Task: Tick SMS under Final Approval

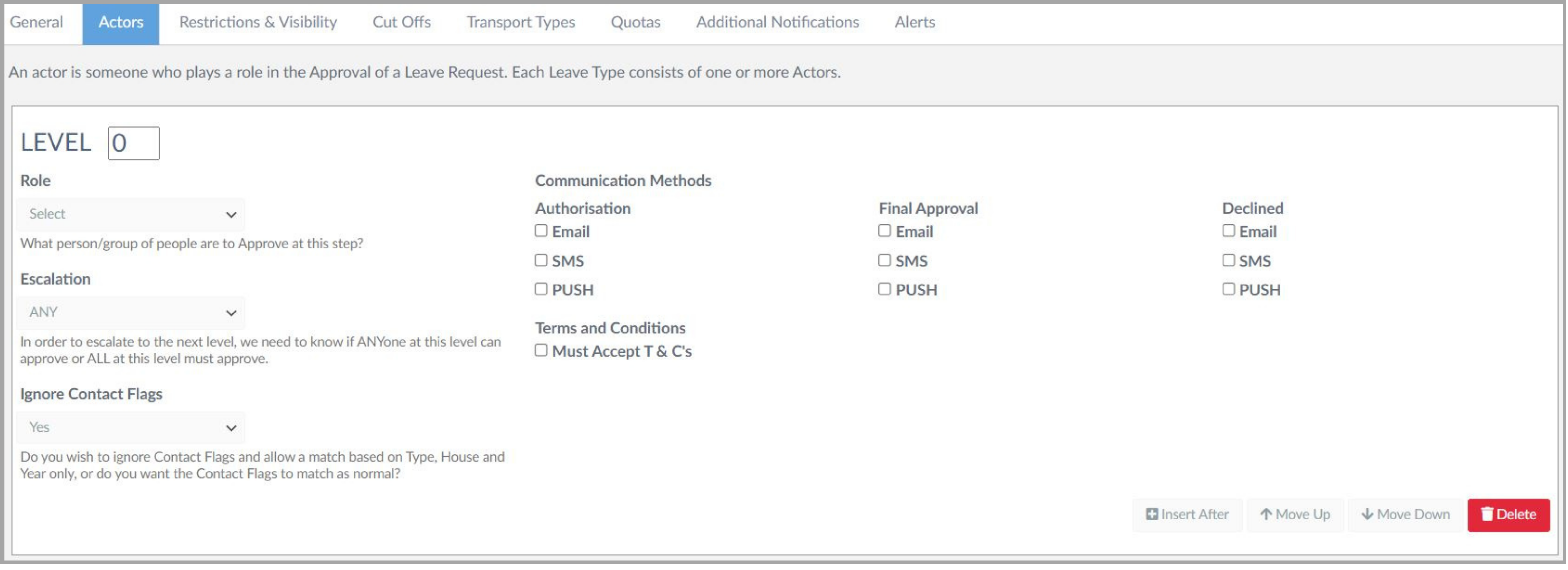Action: pos(884,260)
